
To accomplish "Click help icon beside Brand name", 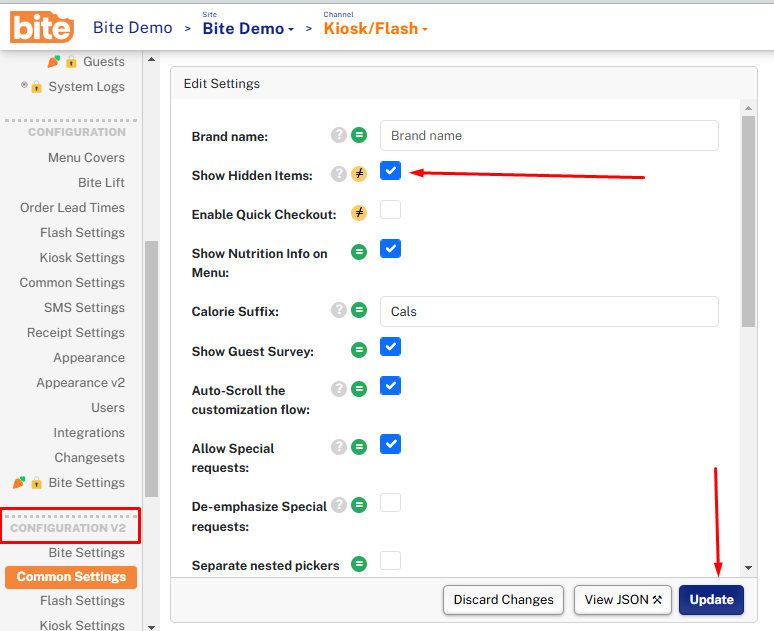I will [339, 136].
